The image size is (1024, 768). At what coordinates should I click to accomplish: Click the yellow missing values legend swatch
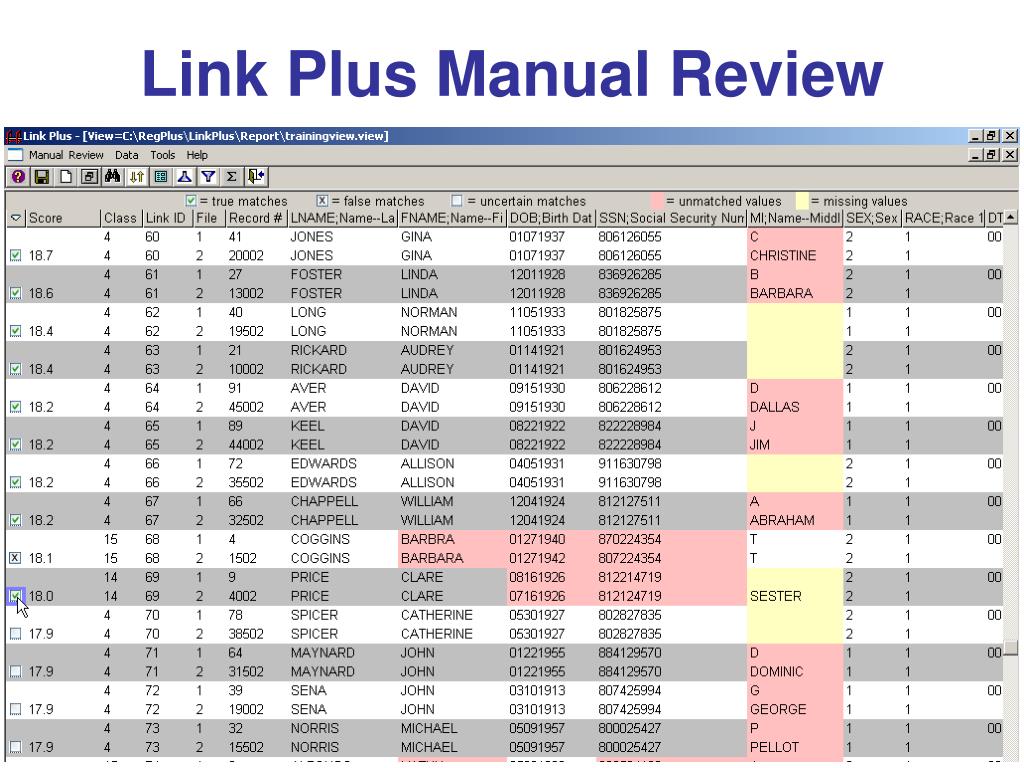click(x=802, y=201)
